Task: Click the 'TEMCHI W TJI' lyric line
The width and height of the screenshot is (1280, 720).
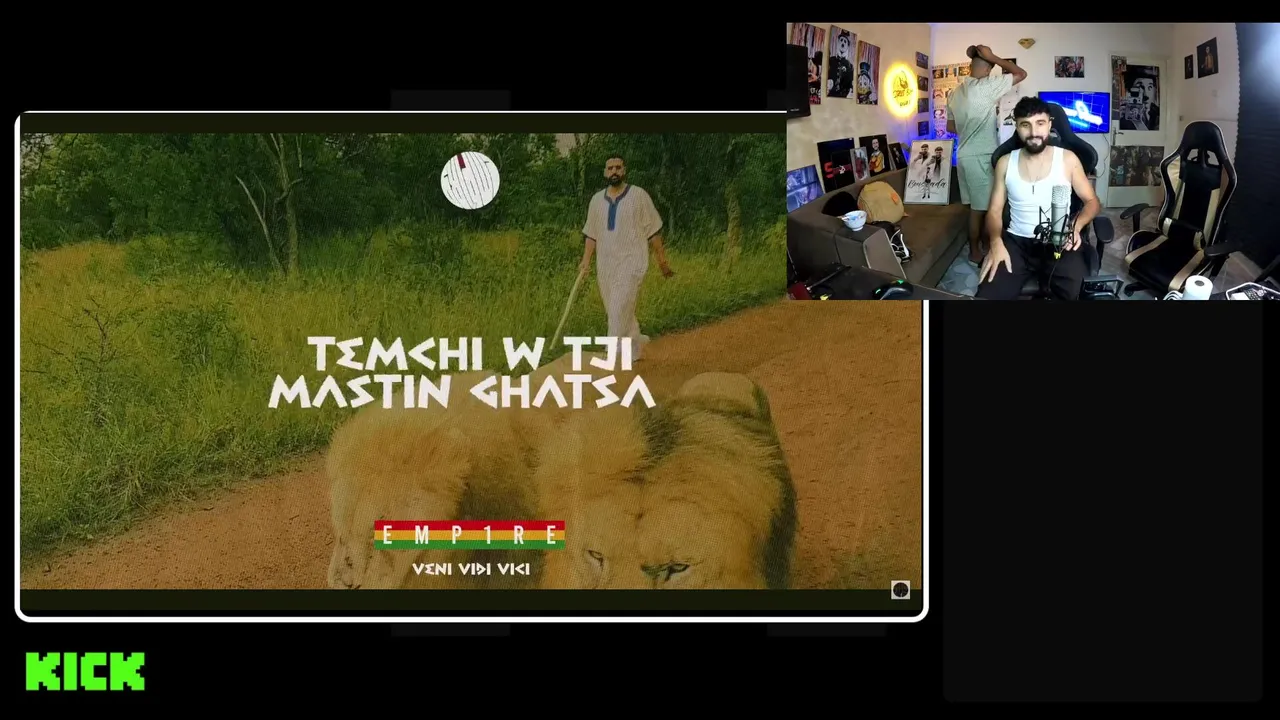Action: pos(470,354)
